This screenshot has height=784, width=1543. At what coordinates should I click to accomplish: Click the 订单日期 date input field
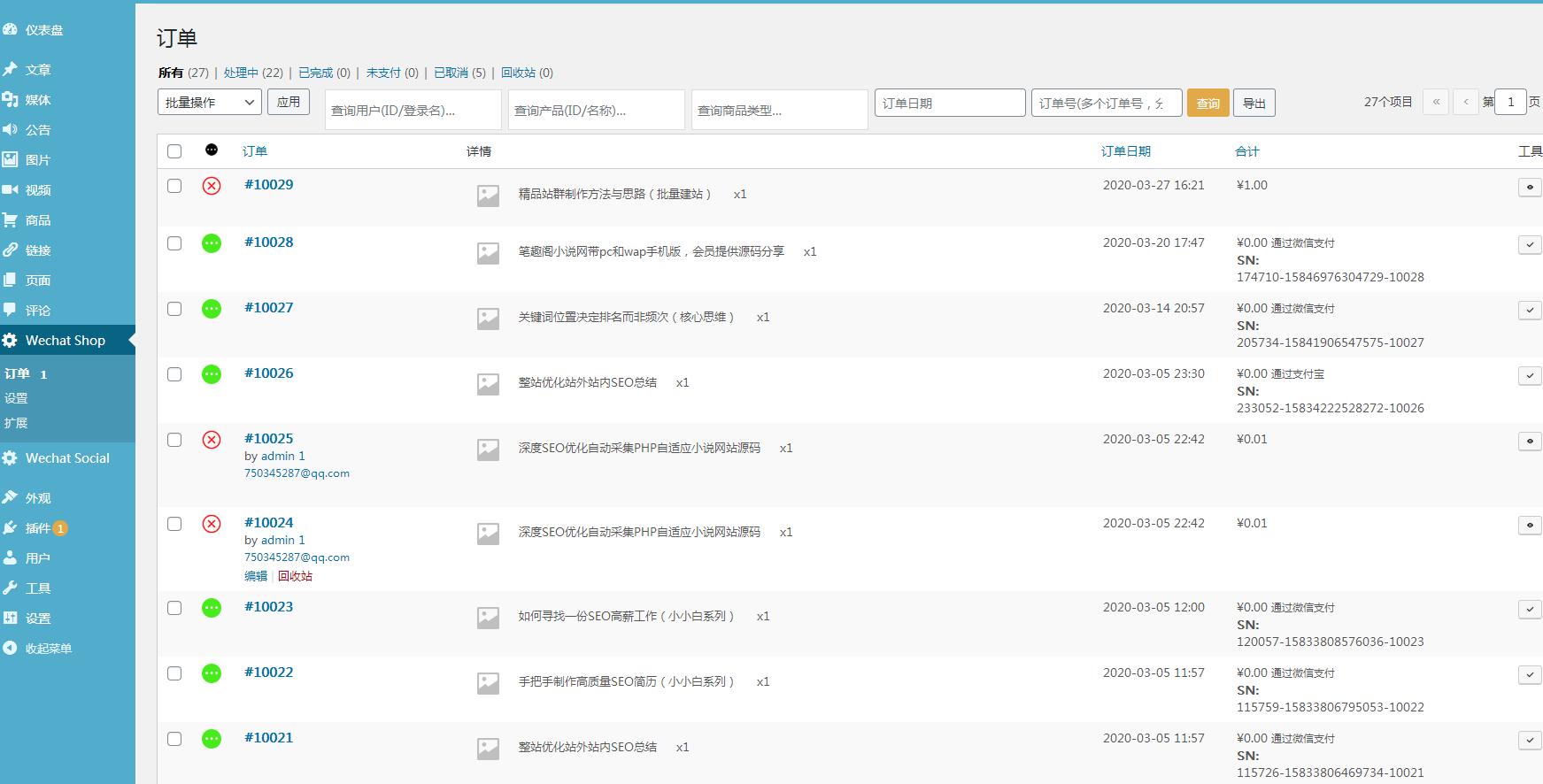click(950, 103)
